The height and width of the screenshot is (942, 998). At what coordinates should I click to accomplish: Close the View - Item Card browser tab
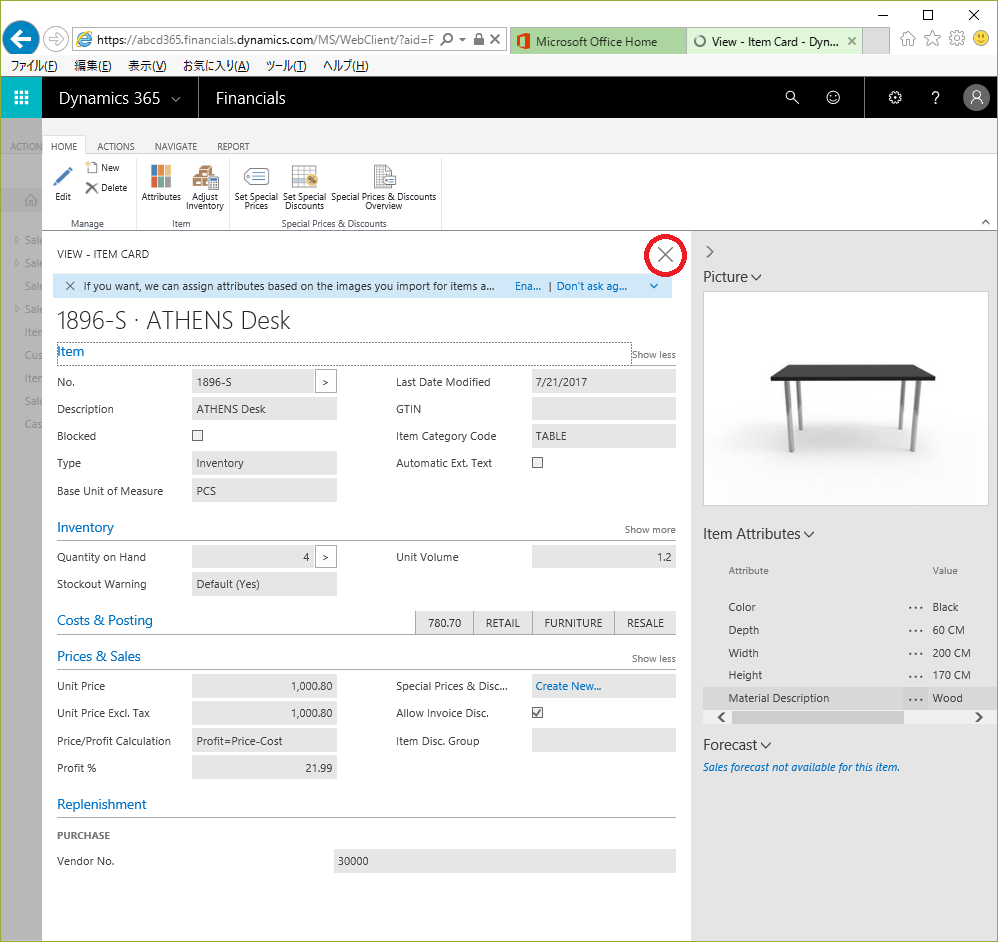click(x=852, y=41)
